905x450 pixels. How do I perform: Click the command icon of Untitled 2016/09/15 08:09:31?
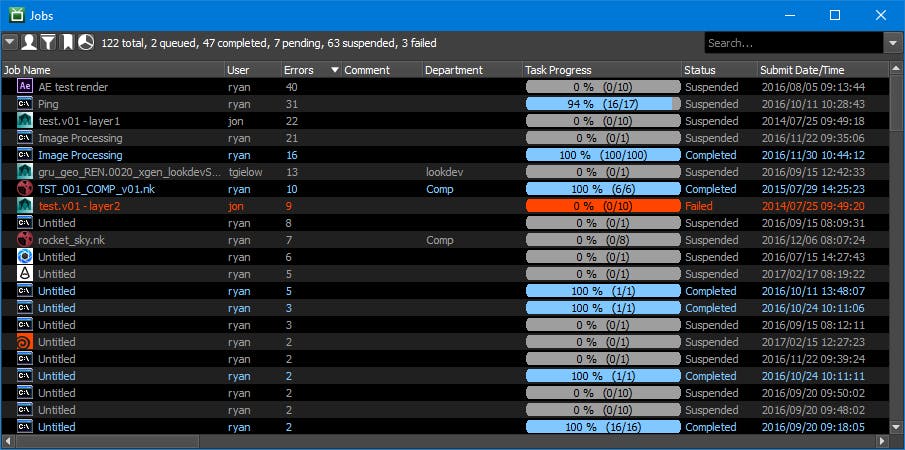pos(25,223)
